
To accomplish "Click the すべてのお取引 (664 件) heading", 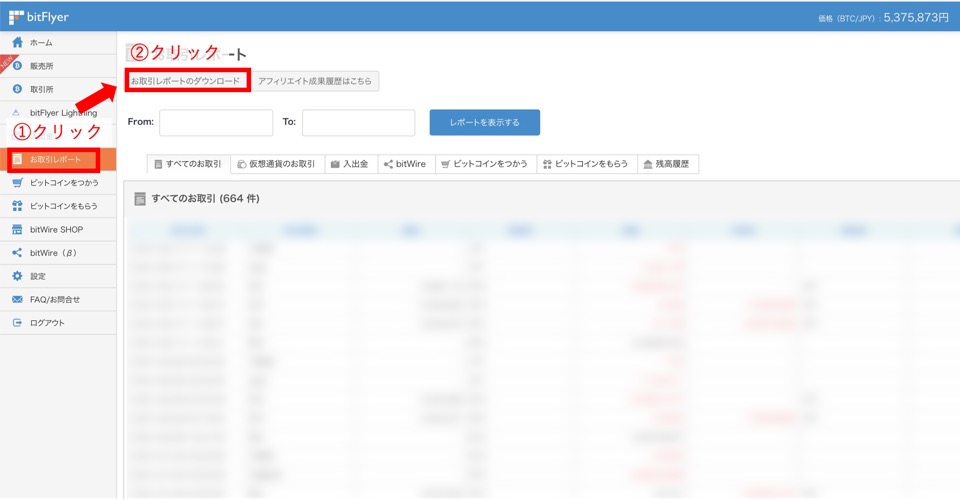I will pyautogui.click(x=206, y=198).
